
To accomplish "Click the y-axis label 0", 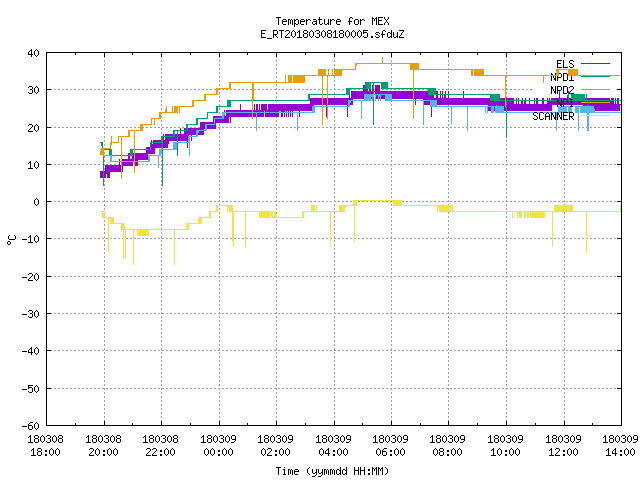I will pyautogui.click(x=37, y=202).
